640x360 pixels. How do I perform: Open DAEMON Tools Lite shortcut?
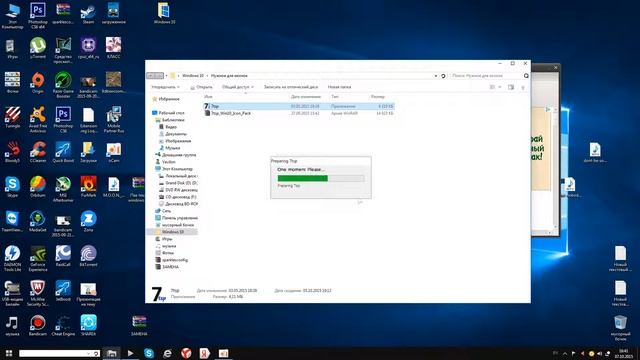point(12,258)
